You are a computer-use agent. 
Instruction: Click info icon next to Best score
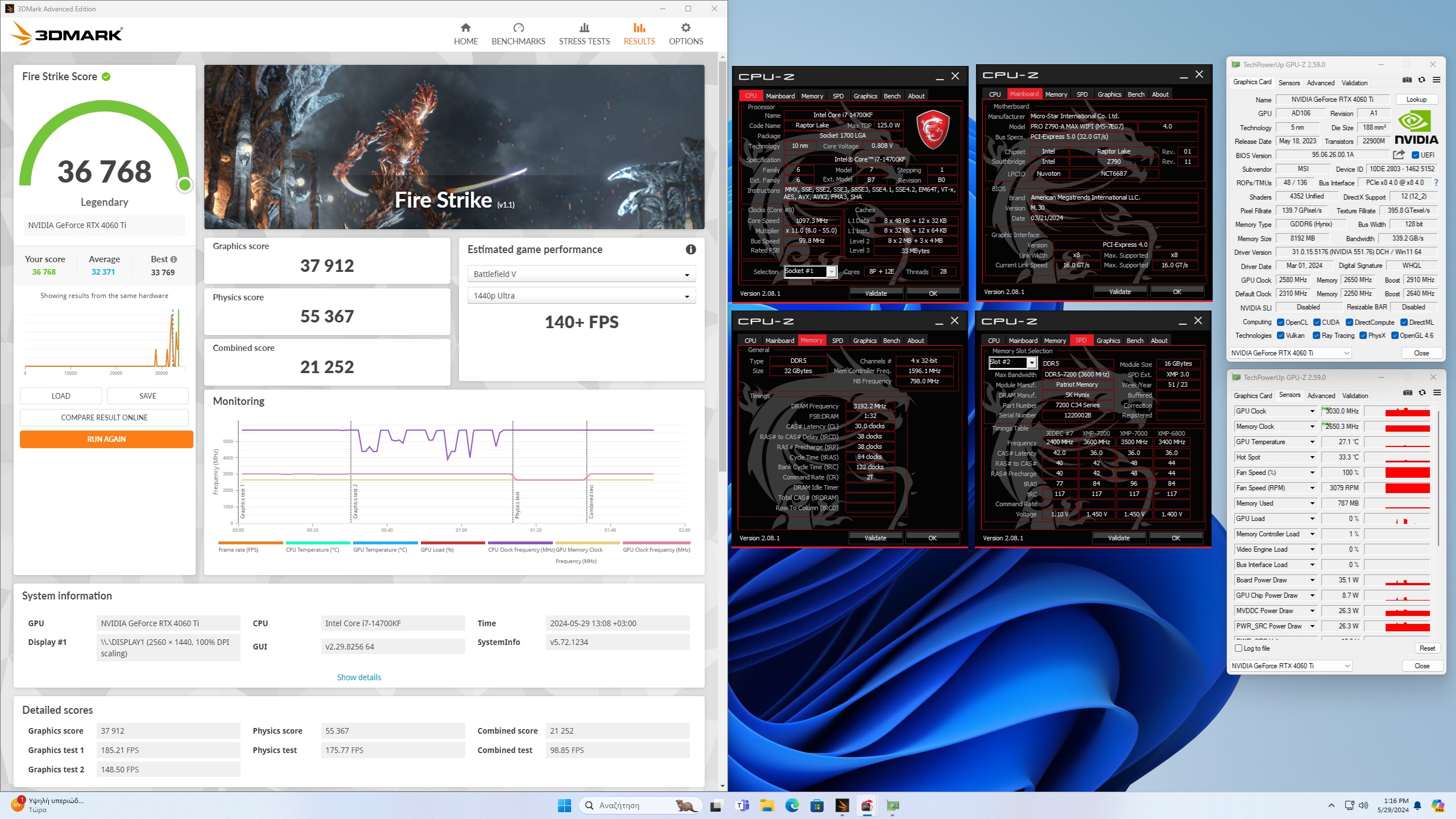[x=173, y=259]
